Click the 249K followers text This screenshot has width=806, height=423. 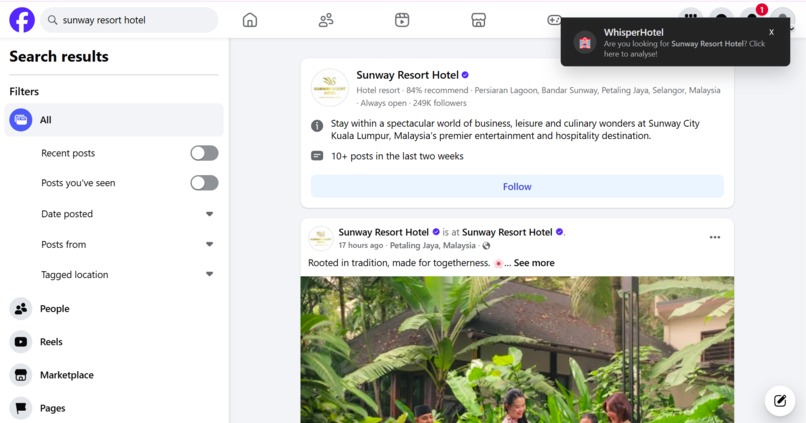point(439,103)
